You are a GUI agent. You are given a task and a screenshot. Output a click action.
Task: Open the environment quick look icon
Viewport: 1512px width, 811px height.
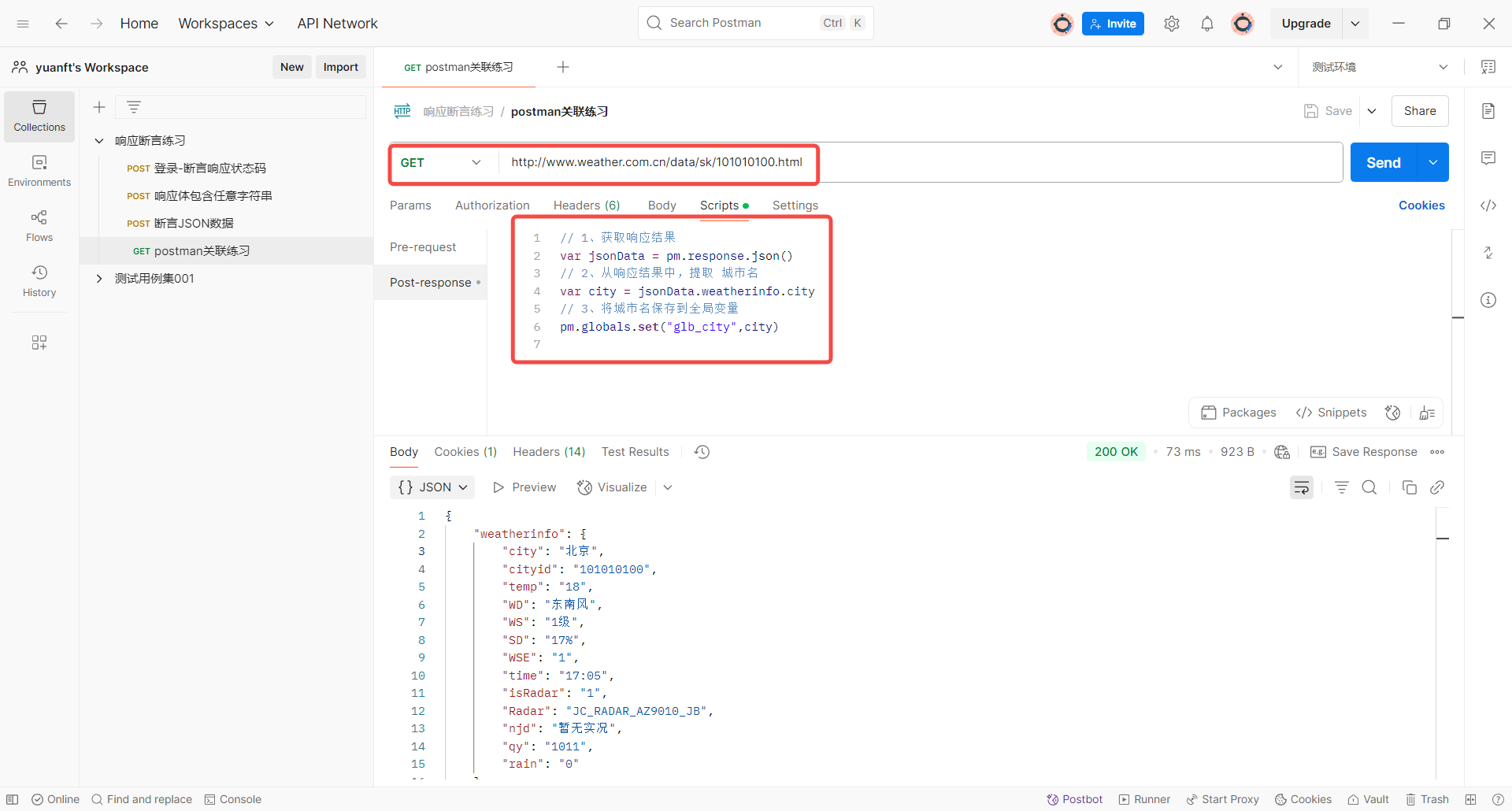tap(1488, 67)
